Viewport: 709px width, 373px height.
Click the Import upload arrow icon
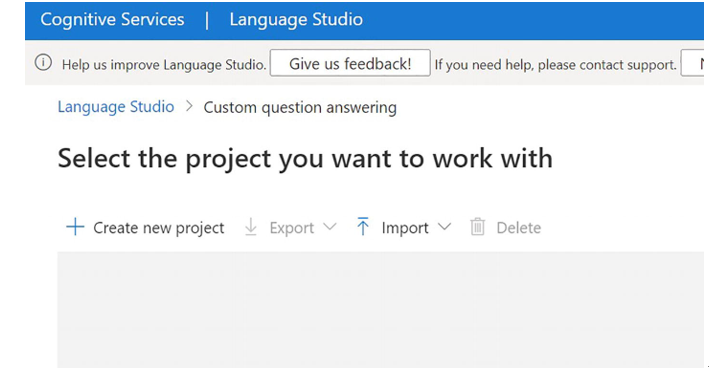click(x=363, y=227)
